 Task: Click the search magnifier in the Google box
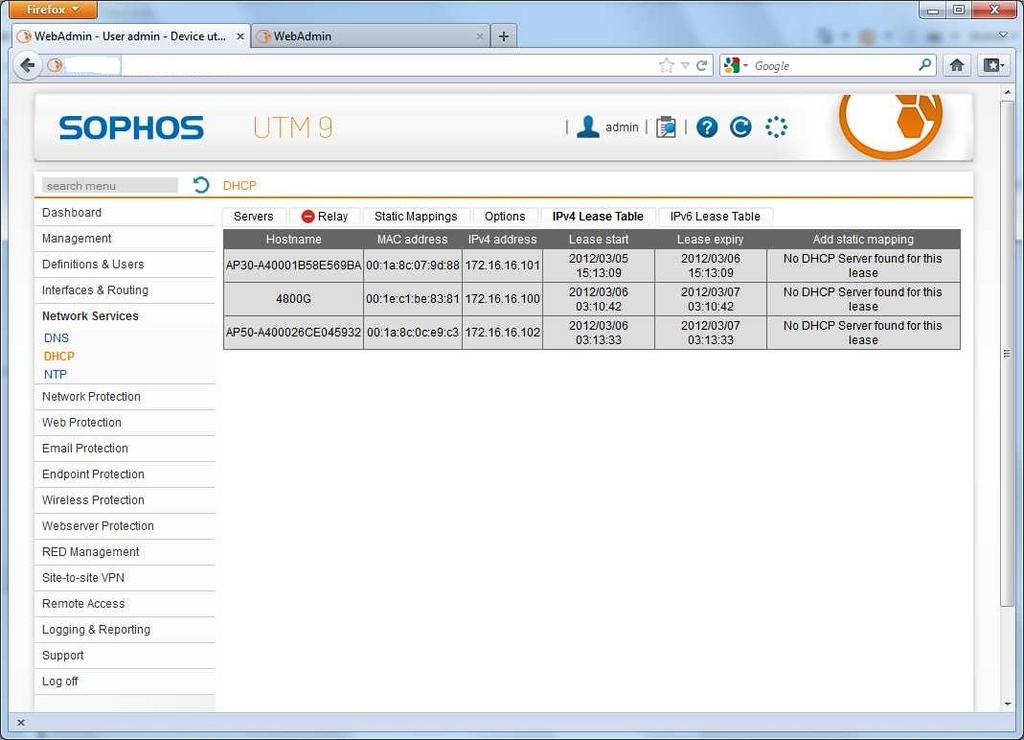925,65
